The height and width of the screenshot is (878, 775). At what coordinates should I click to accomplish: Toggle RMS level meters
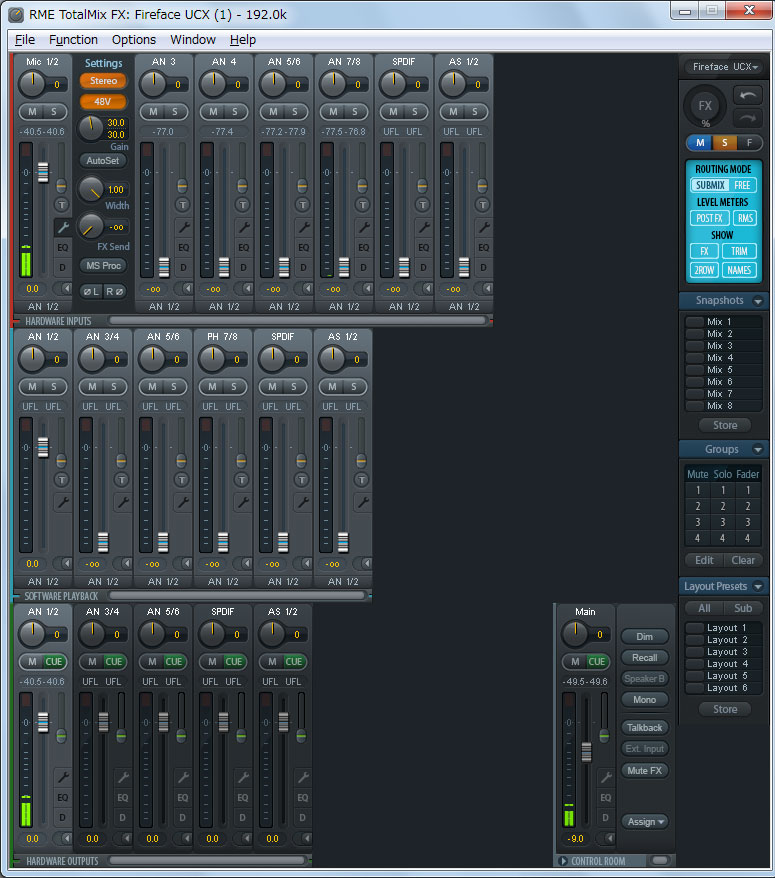tap(745, 218)
